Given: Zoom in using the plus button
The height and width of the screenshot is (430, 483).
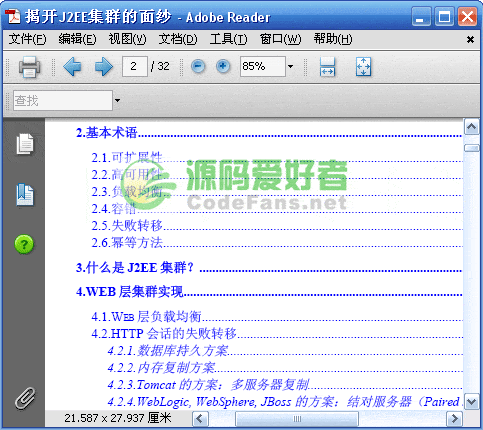Looking at the screenshot, I should pos(223,66).
